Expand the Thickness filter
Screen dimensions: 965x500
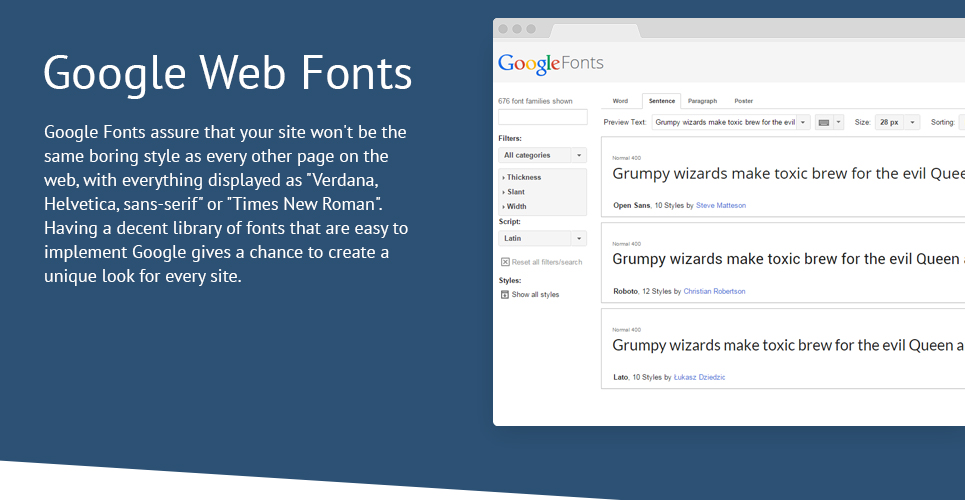click(522, 177)
